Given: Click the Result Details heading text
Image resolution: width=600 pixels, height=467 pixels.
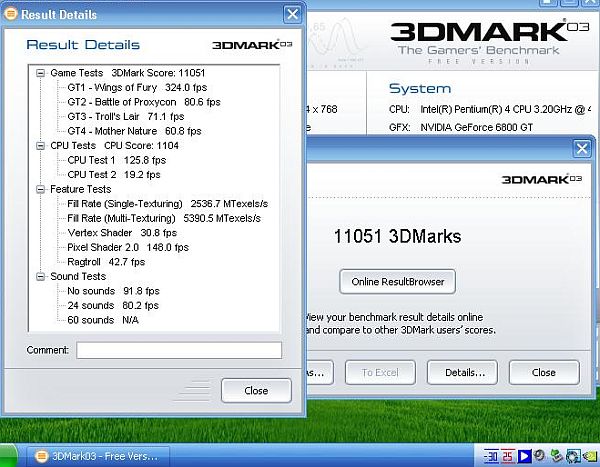Looking at the screenshot, I should [83, 45].
